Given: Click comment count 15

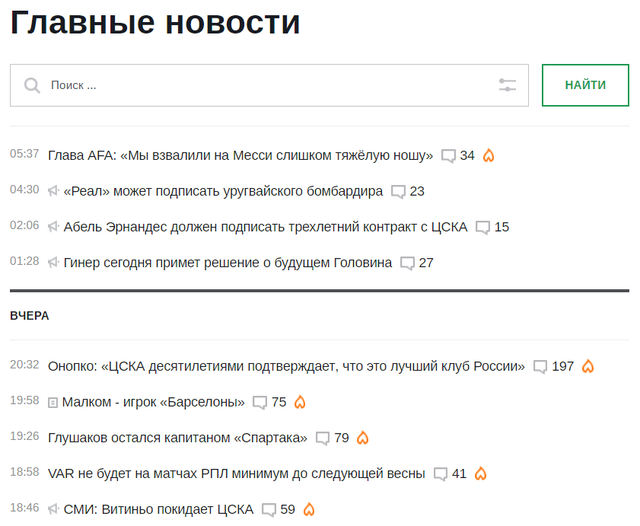Looking at the screenshot, I should click(502, 227).
